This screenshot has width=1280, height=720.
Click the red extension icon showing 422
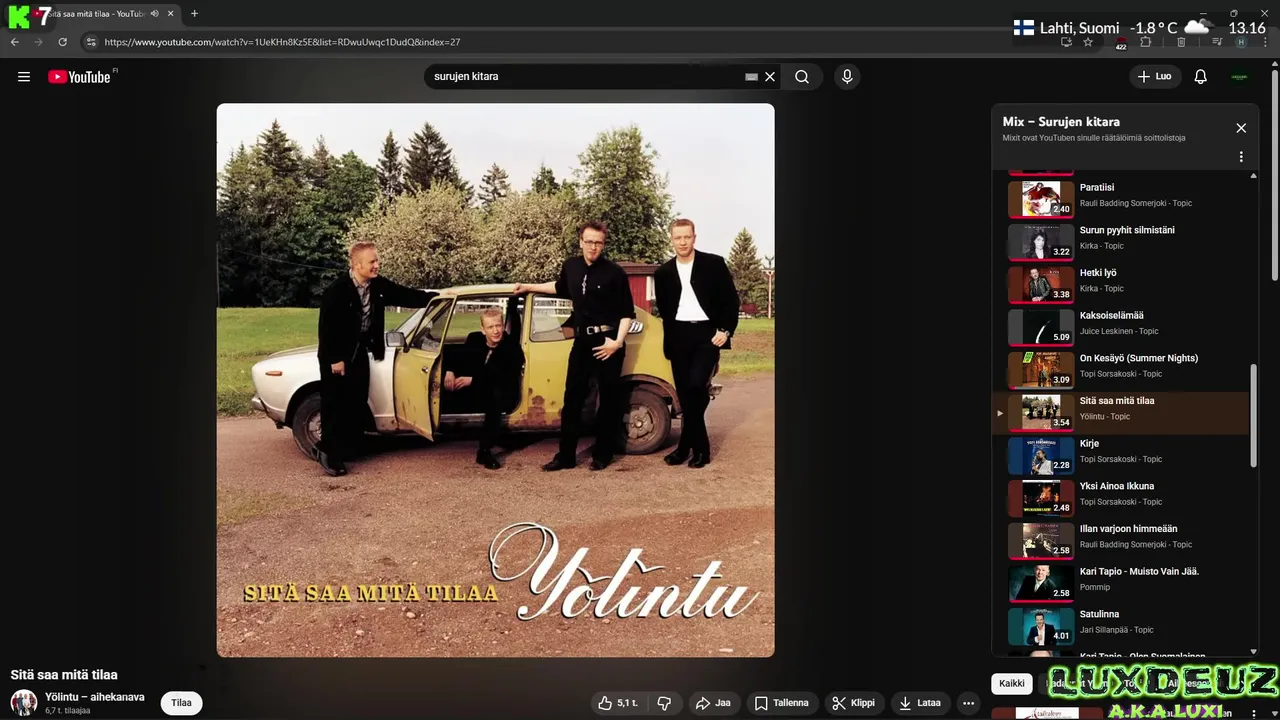point(1121,42)
